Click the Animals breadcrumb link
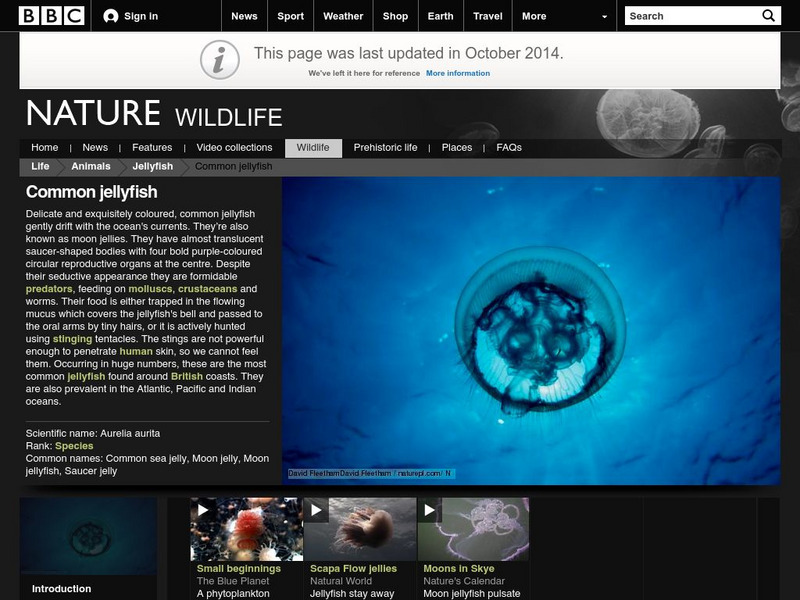 [x=92, y=166]
